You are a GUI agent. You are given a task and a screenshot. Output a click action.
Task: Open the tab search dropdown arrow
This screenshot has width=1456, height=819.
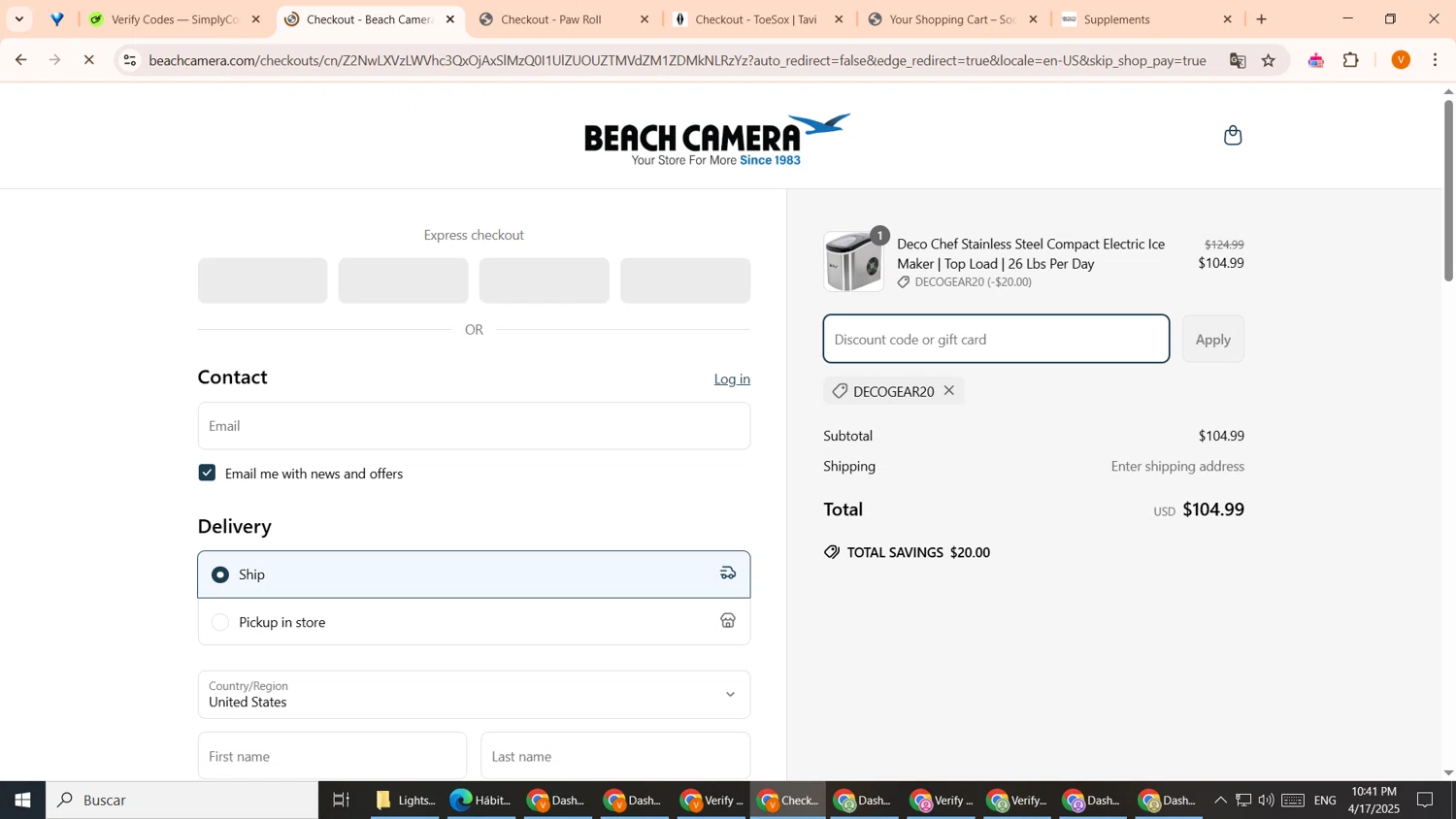point(18,19)
